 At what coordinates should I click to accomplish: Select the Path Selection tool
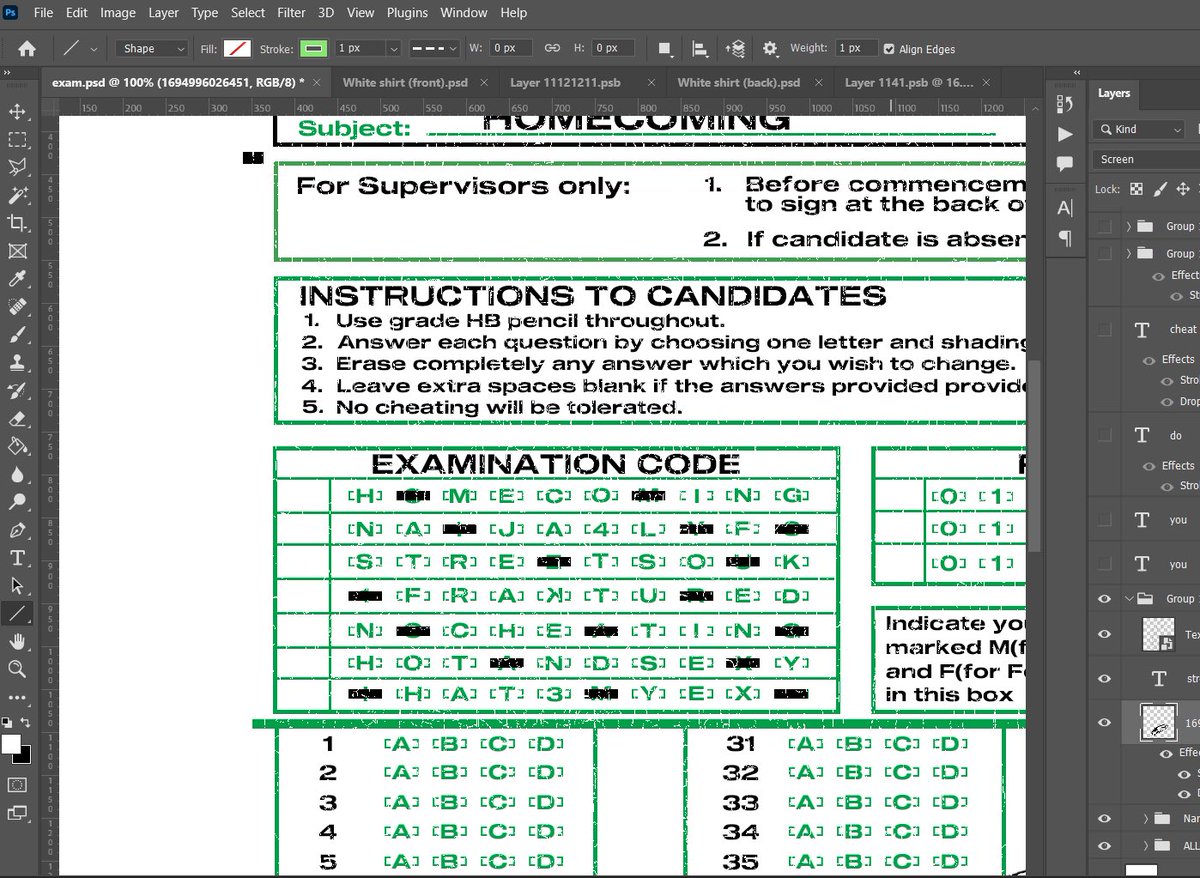(17, 586)
